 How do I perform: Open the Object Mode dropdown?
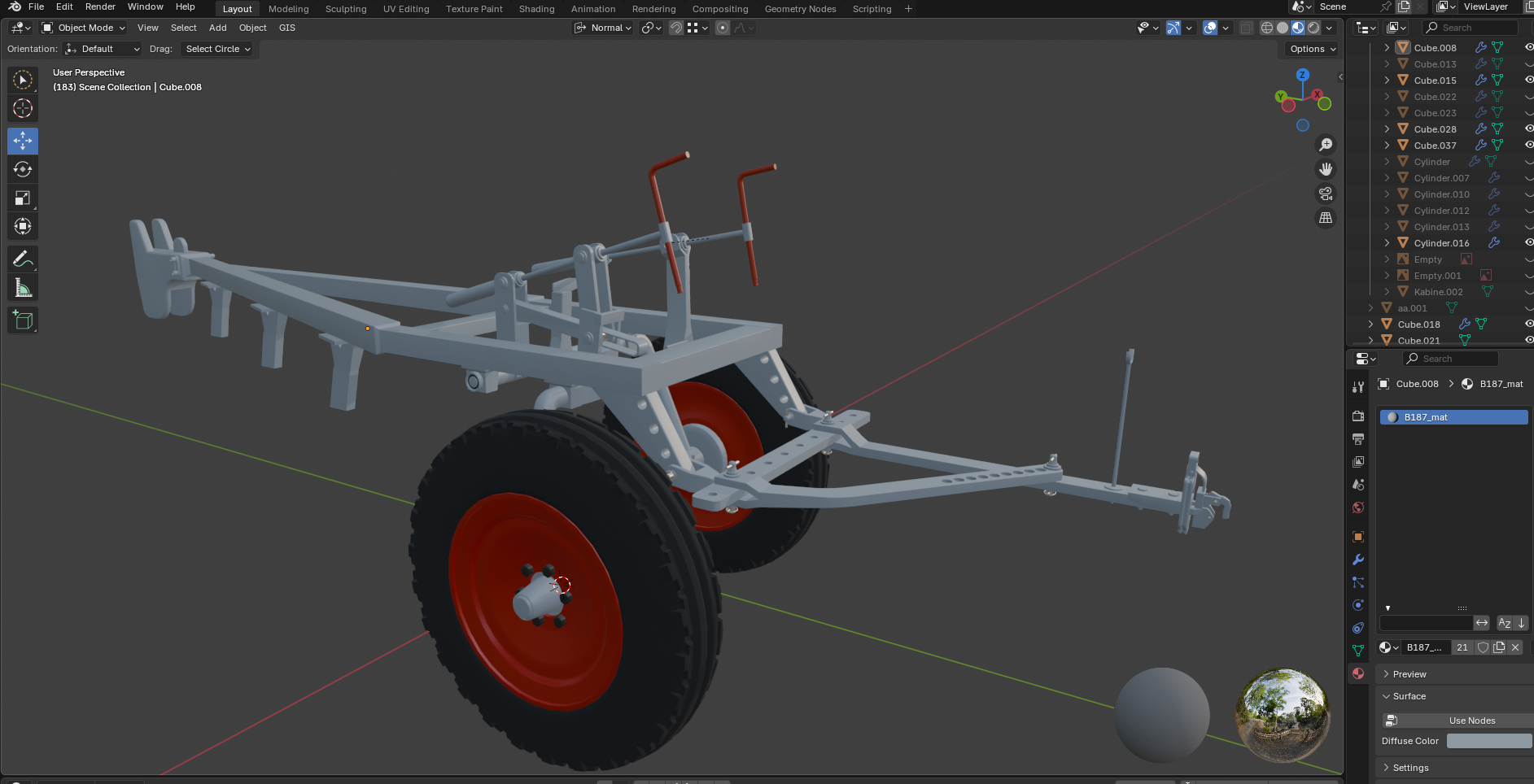click(84, 28)
